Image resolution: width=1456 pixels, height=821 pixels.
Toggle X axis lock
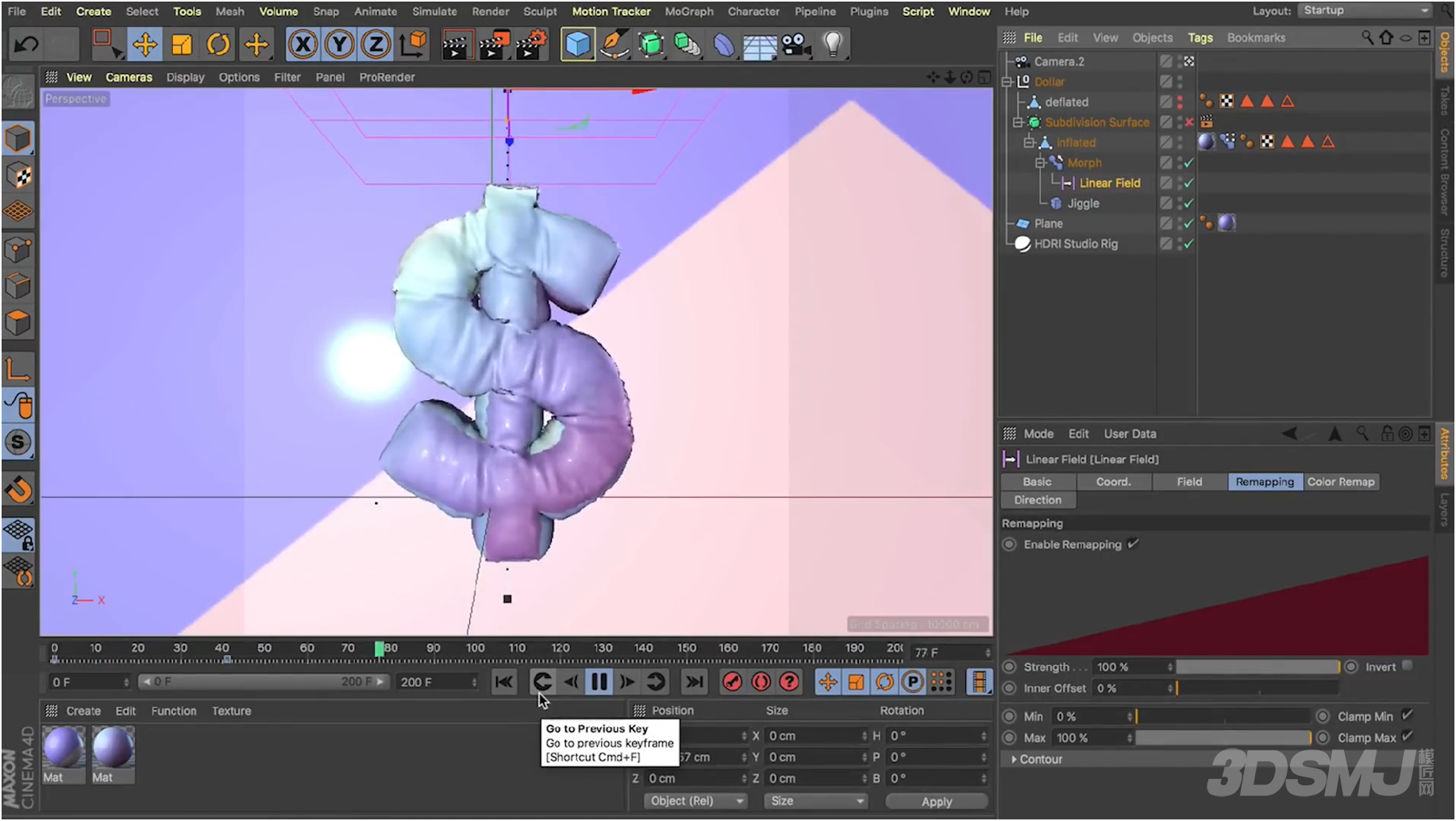[x=302, y=44]
